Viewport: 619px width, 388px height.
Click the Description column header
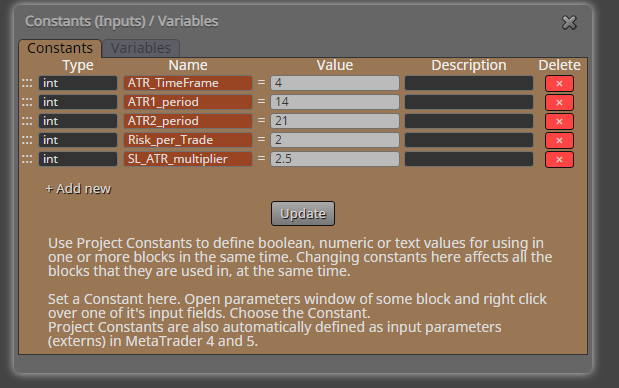469,65
